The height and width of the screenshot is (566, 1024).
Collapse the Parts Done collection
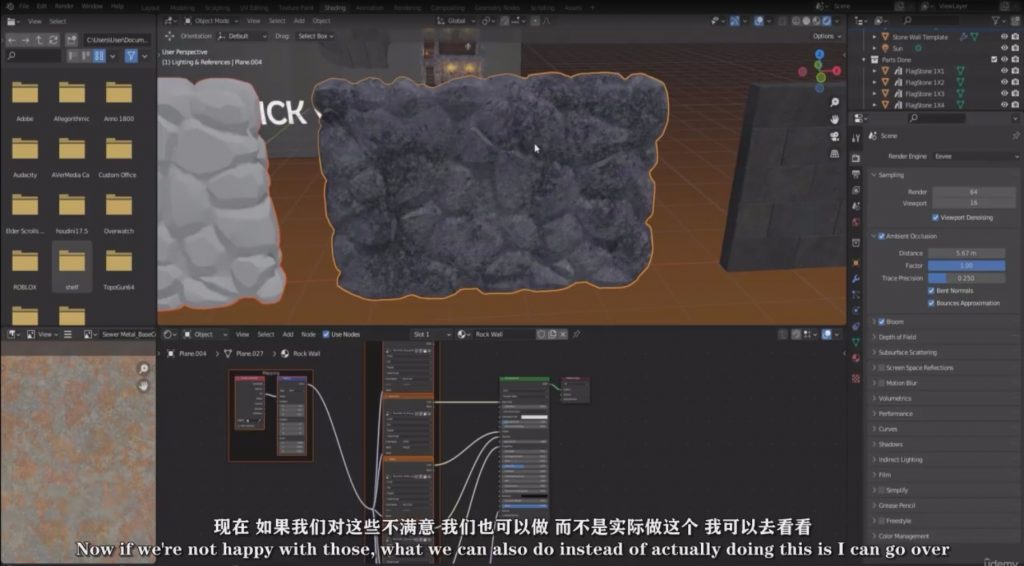click(865, 59)
